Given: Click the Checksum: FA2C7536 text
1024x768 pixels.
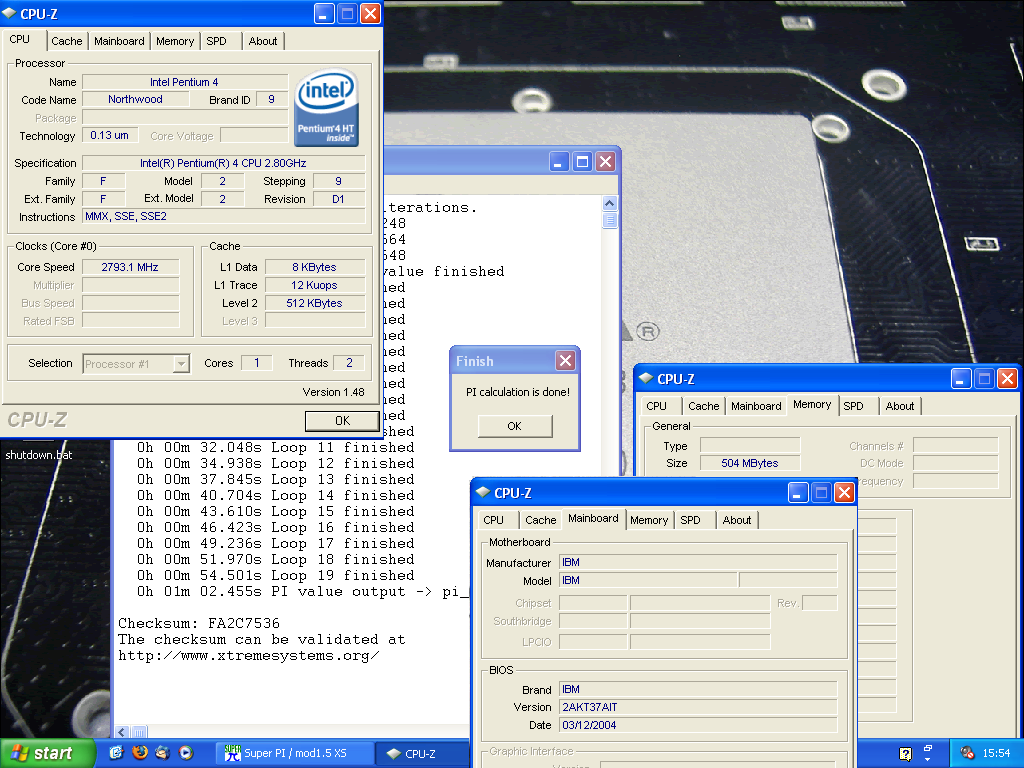Looking at the screenshot, I should [x=199, y=623].
